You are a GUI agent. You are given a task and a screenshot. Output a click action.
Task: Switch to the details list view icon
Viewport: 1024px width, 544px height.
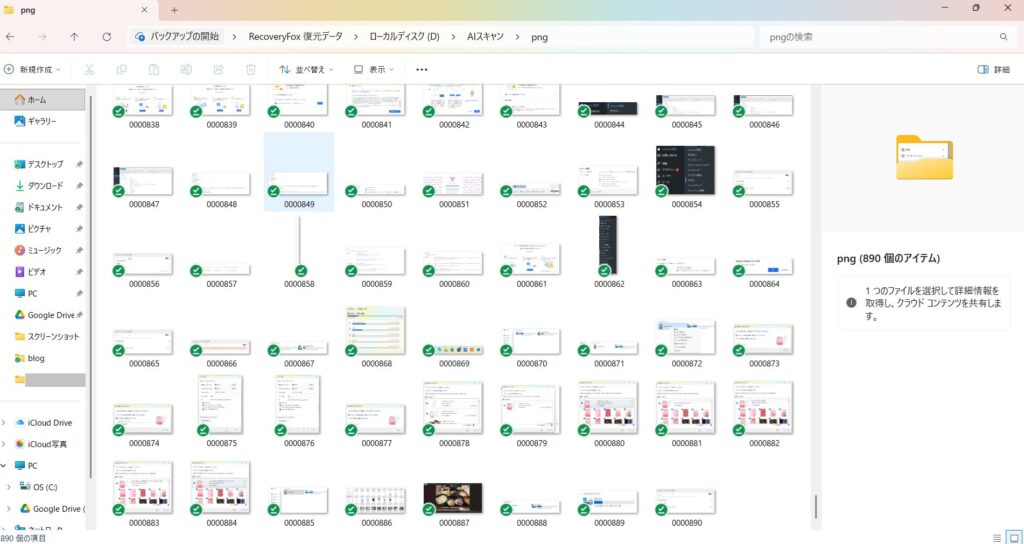click(997, 537)
